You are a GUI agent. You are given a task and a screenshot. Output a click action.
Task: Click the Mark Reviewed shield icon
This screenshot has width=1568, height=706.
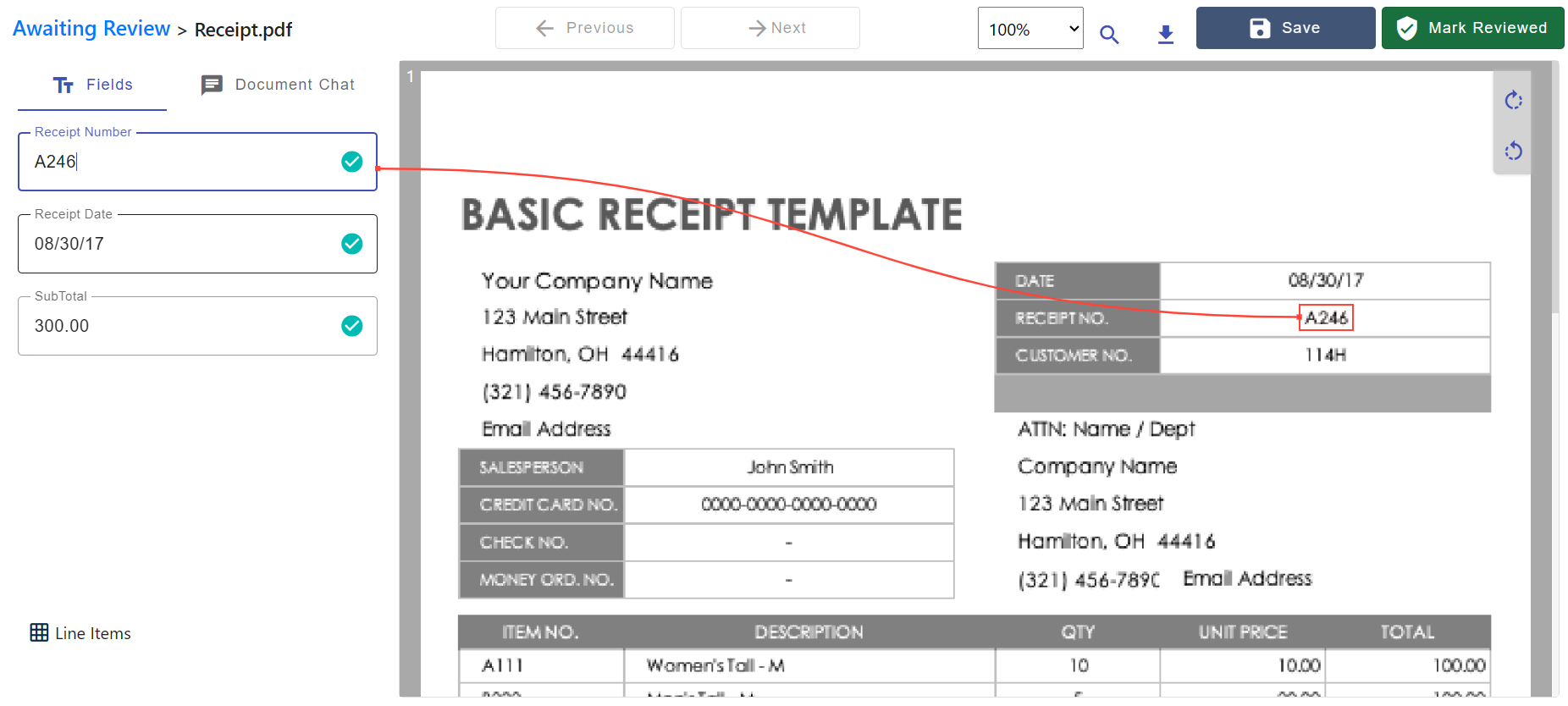(1407, 29)
